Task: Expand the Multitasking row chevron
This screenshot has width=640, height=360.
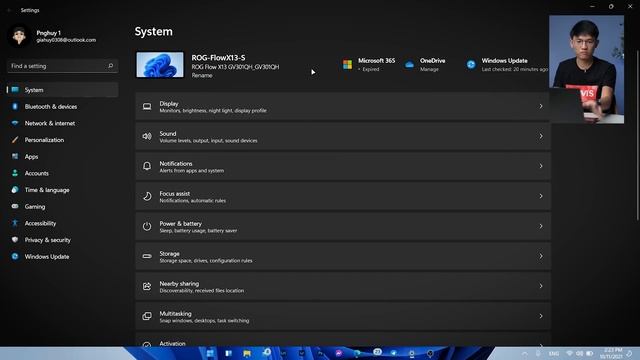Action: click(541, 316)
